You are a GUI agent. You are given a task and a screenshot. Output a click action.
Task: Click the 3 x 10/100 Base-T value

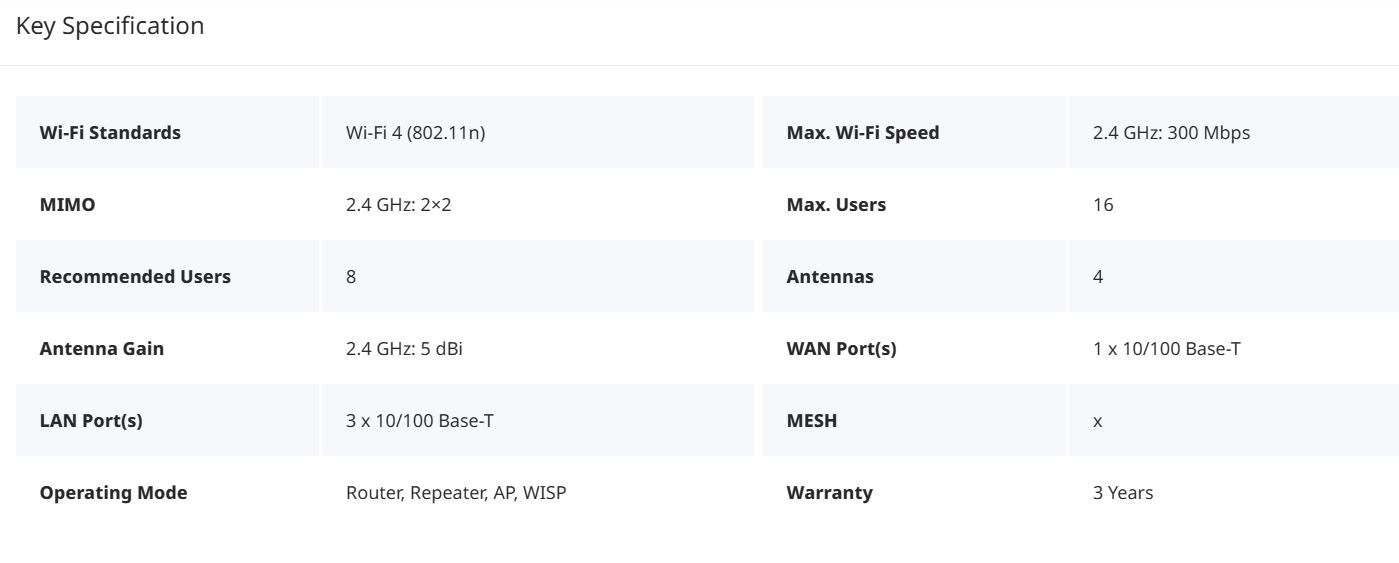(x=420, y=420)
